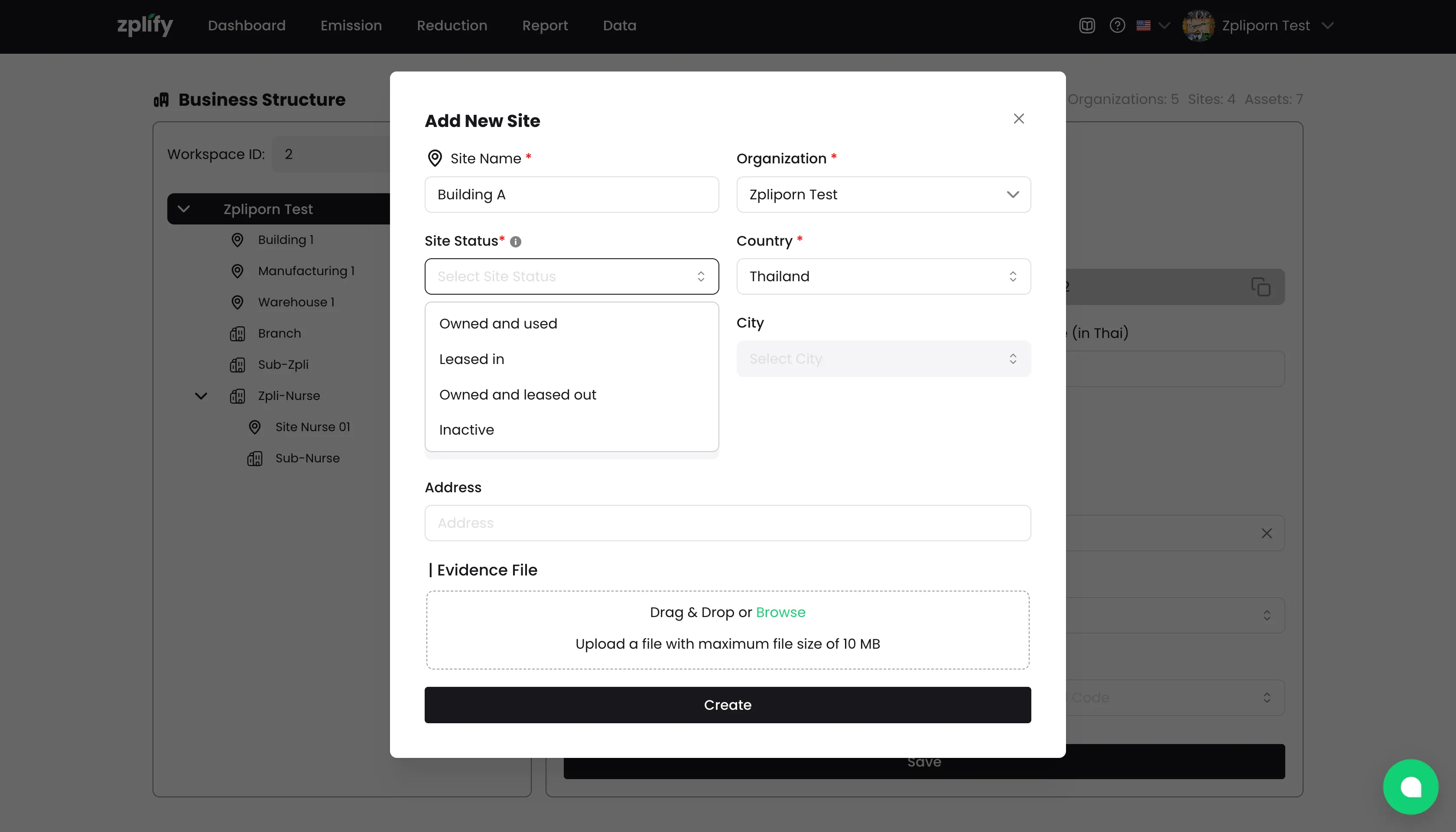The height and width of the screenshot is (832, 1456).
Task: Open the Organization dropdown
Action: pos(883,195)
